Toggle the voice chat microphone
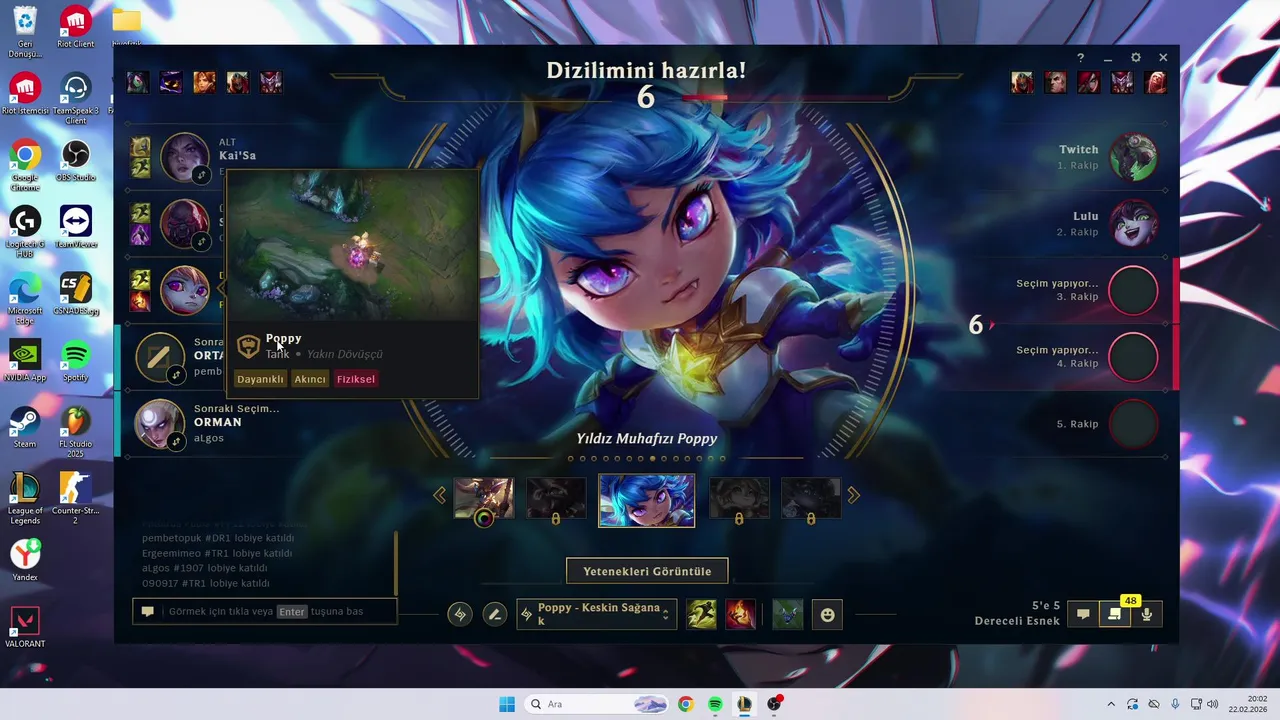Image resolution: width=1280 pixels, height=720 pixels. 1147,614
